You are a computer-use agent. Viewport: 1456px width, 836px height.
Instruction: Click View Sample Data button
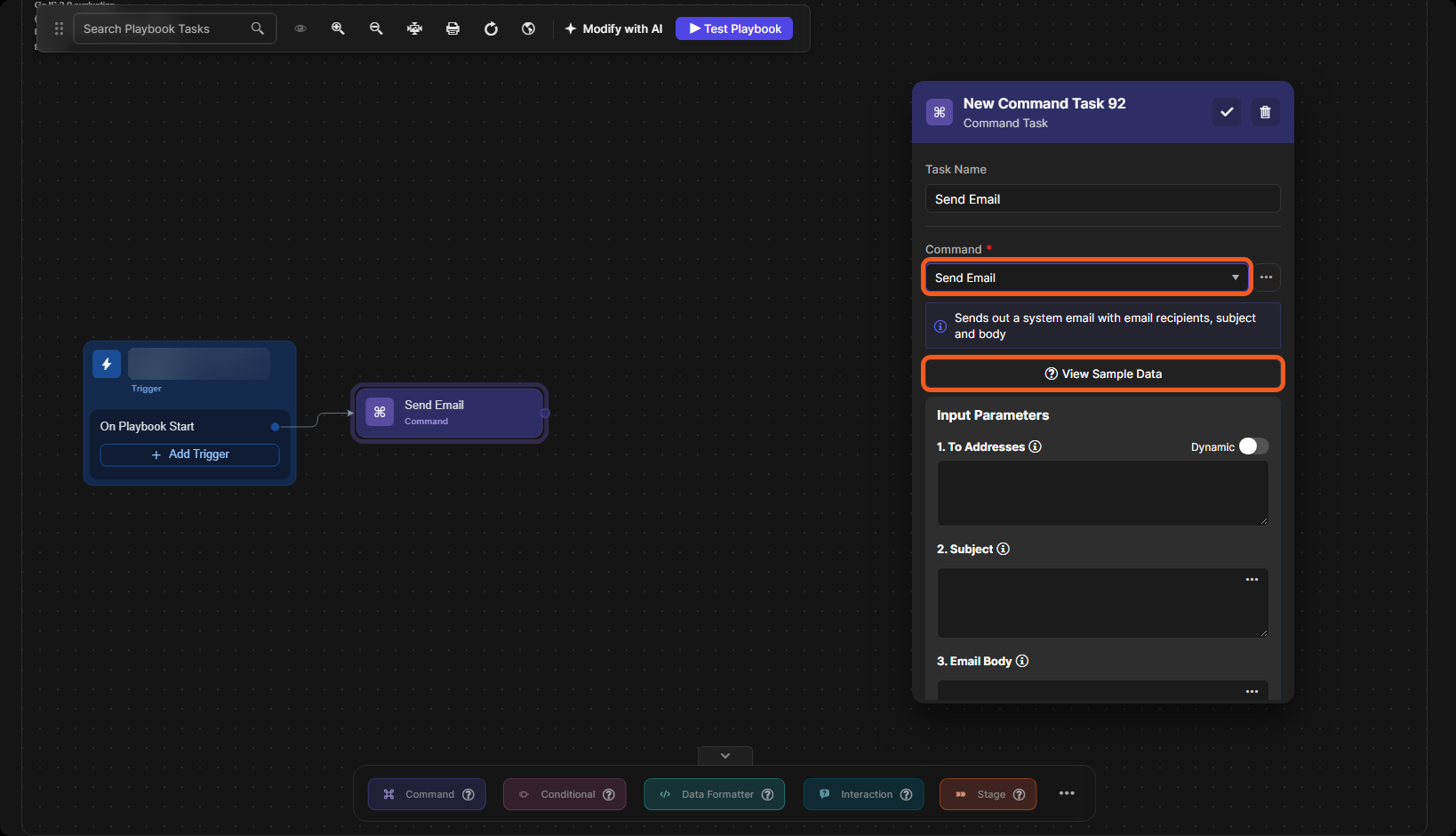pyautogui.click(x=1103, y=374)
